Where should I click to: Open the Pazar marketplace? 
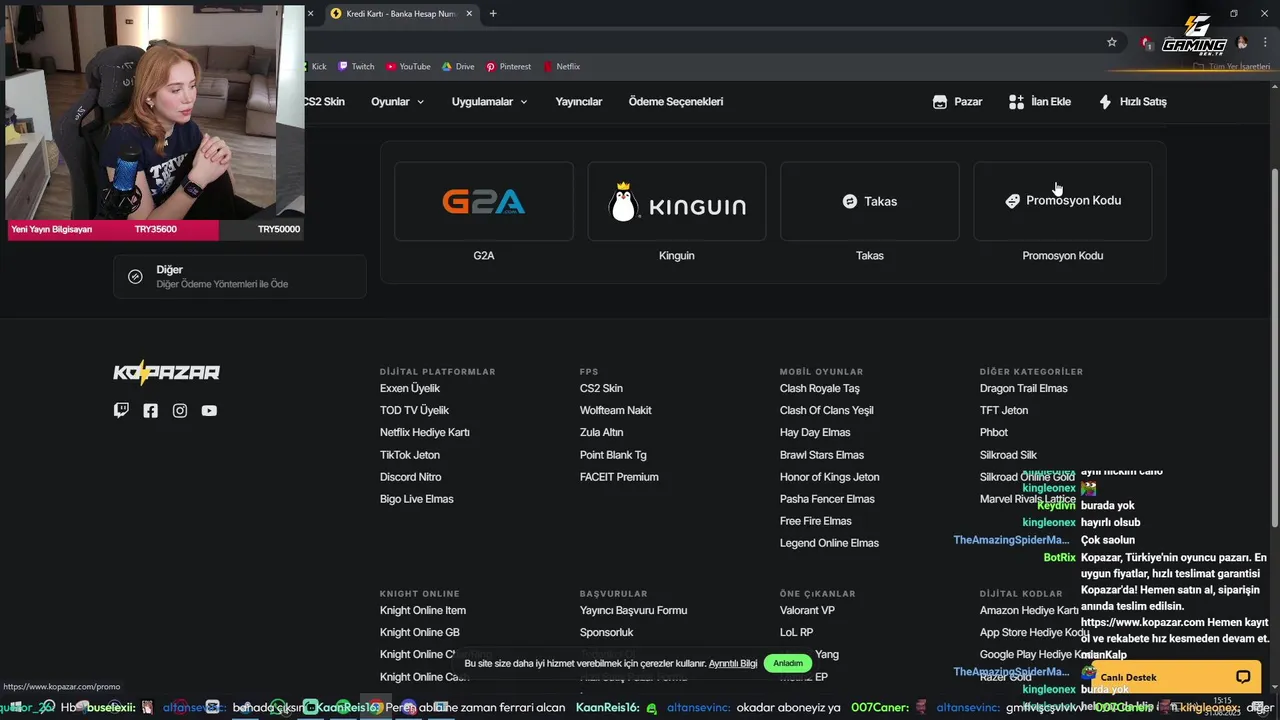[x=957, y=102]
